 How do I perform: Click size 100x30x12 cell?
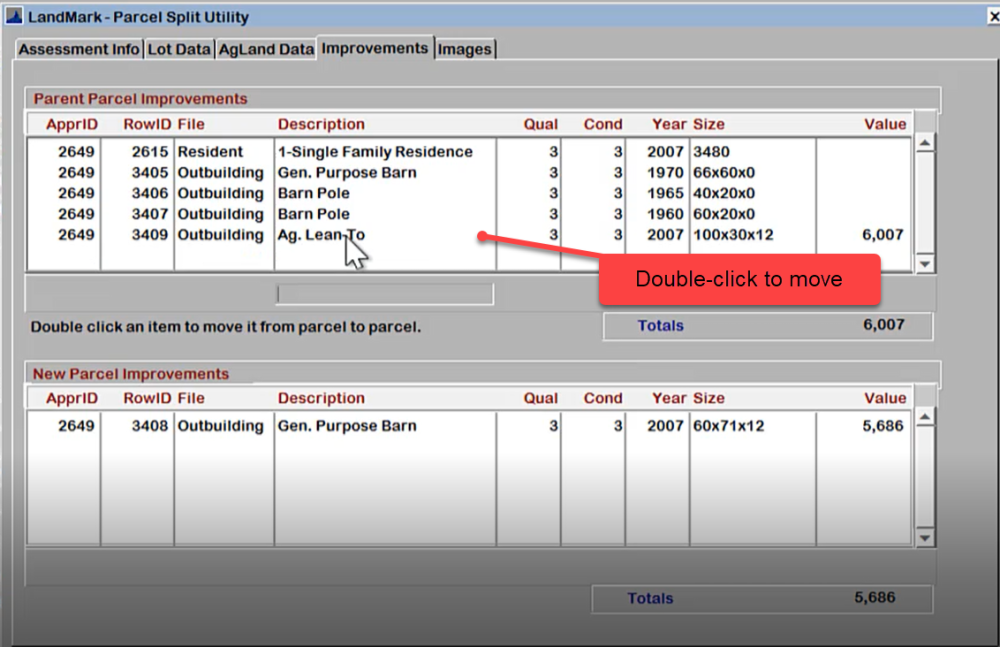(x=733, y=234)
